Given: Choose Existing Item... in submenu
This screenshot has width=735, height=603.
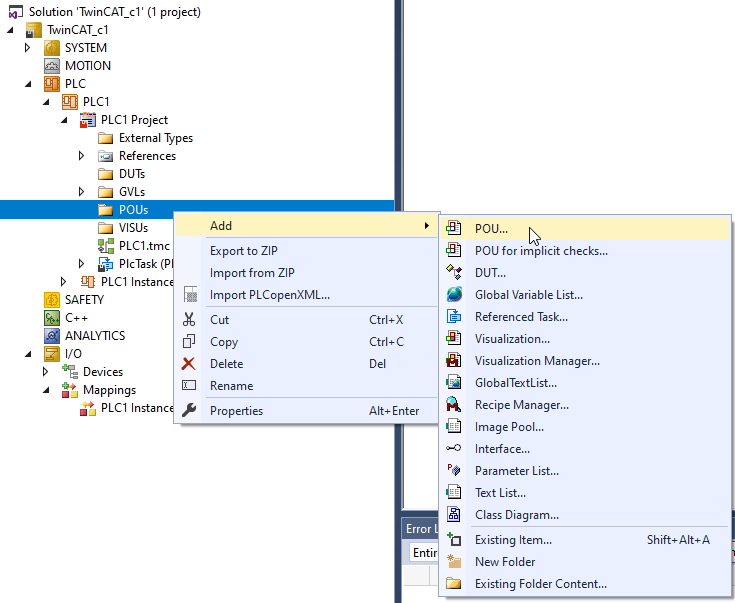Looking at the screenshot, I should [x=513, y=540].
